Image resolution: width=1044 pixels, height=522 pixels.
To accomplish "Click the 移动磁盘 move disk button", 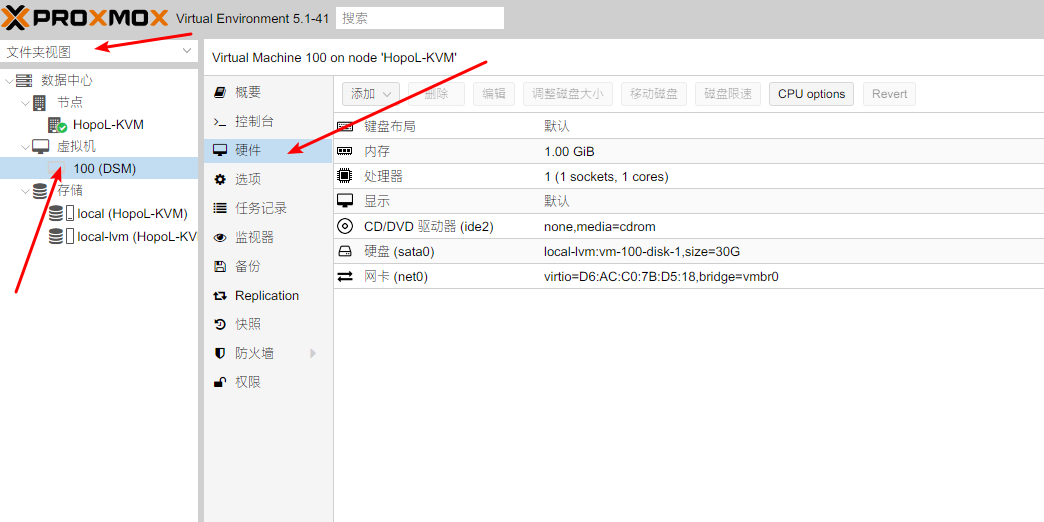I will click(654, 94).
